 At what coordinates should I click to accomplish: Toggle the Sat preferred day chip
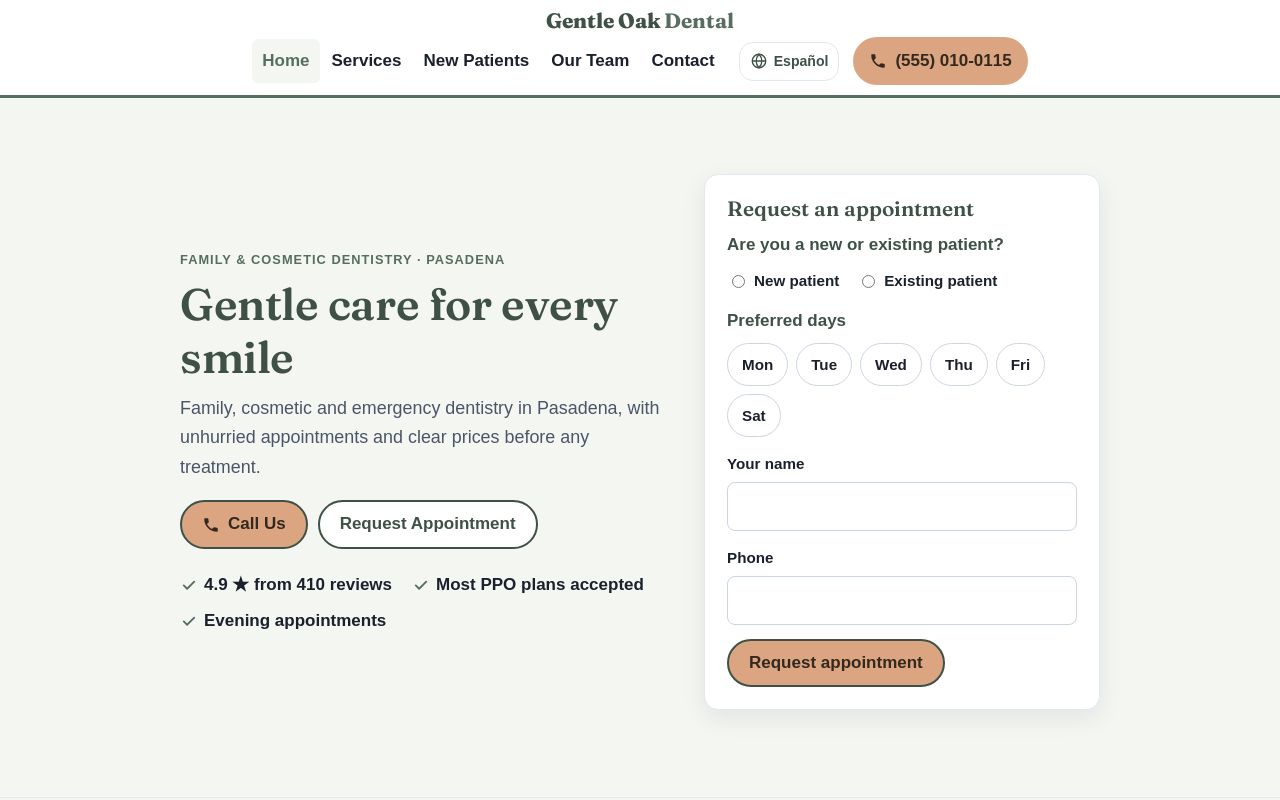754,415
